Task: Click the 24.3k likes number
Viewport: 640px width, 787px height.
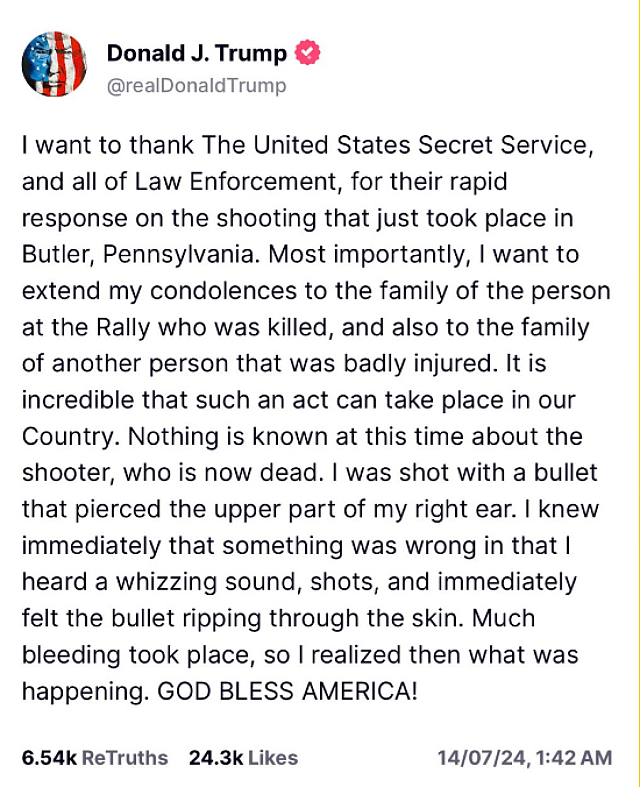Action: [x=215, y=757]
